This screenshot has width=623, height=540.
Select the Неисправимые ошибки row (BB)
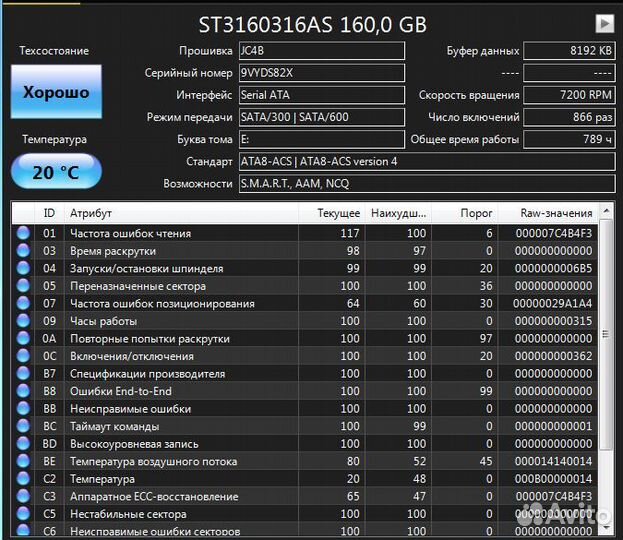(305, 408)
